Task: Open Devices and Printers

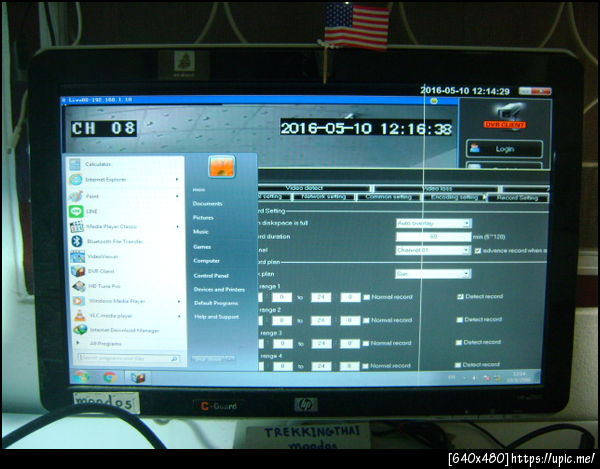Action: tap(219, 290)
